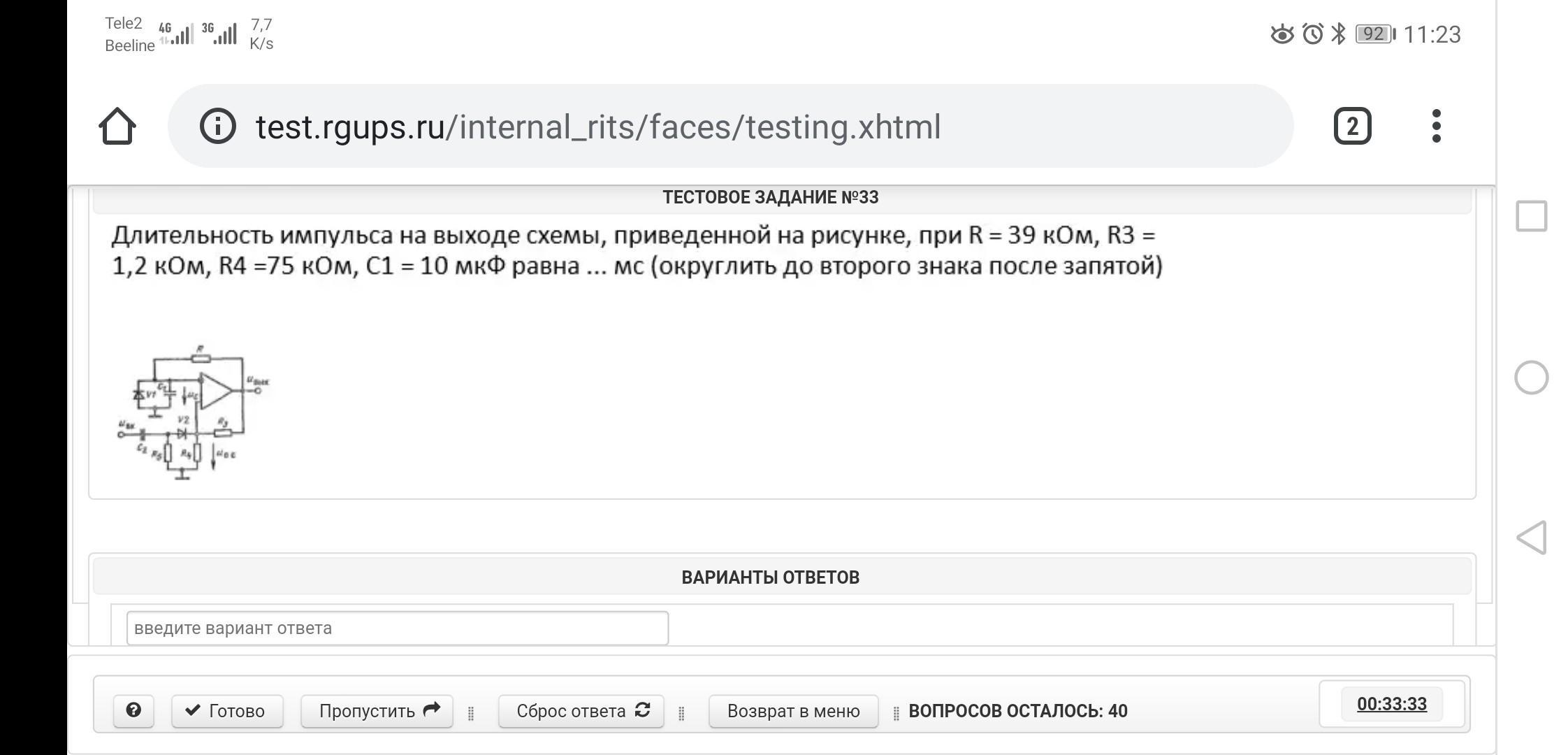Tap the Bluetooth status icon
Screen dimensions: 1568x755
[x=1338, y=34]
